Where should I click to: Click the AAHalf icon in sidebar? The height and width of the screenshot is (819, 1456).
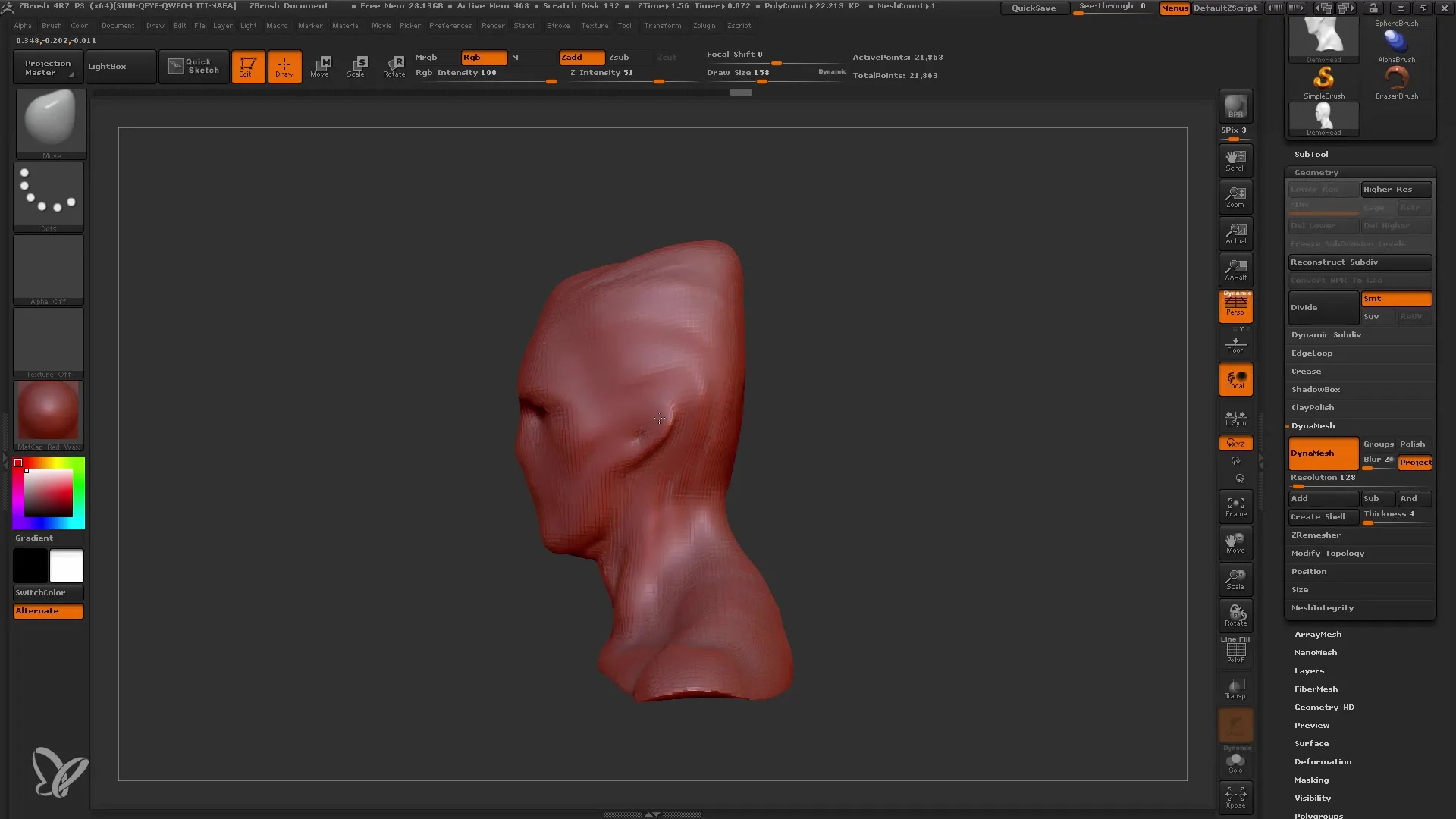(1236, 268)
